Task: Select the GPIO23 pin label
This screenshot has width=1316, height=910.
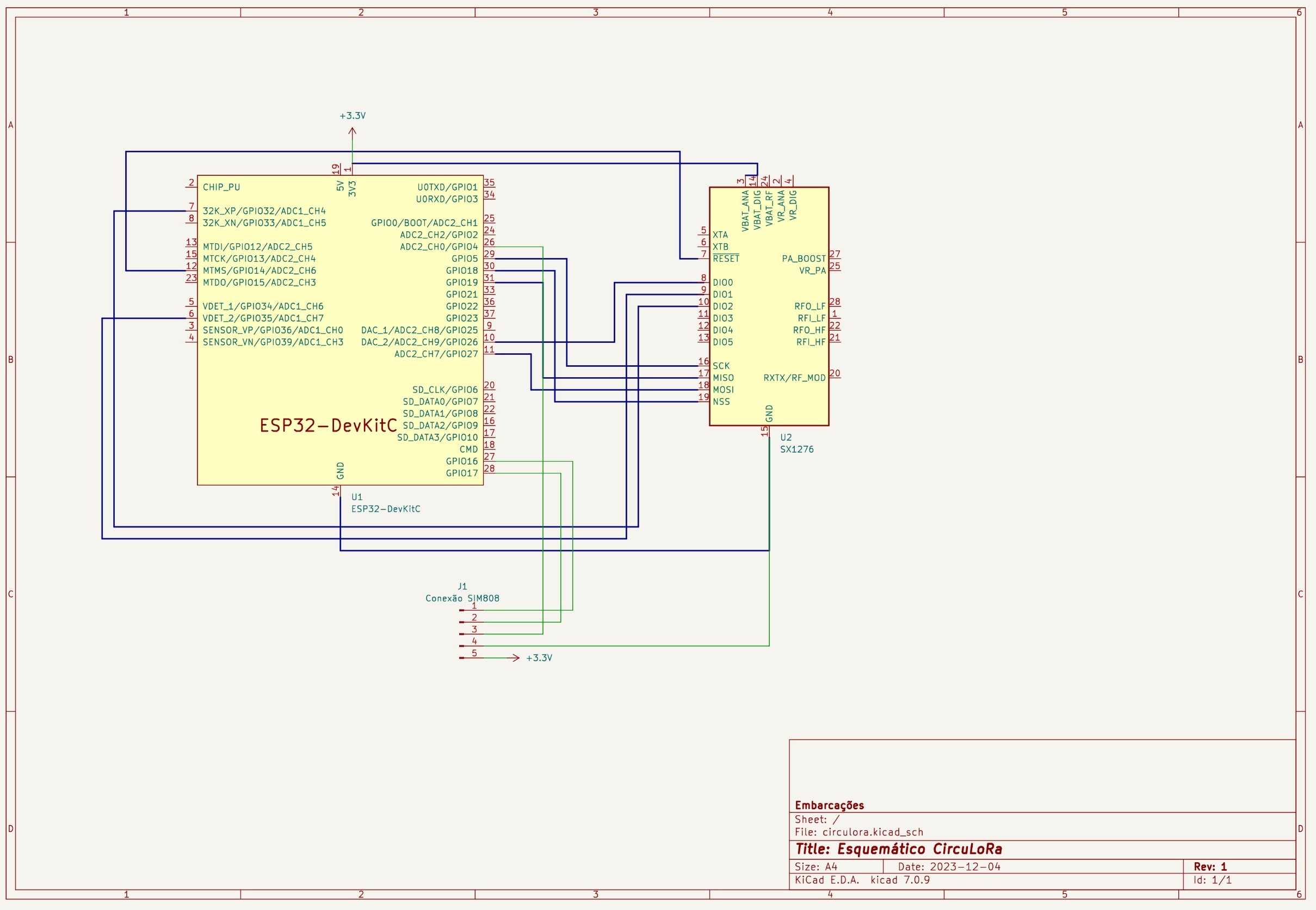Action: 462,318
